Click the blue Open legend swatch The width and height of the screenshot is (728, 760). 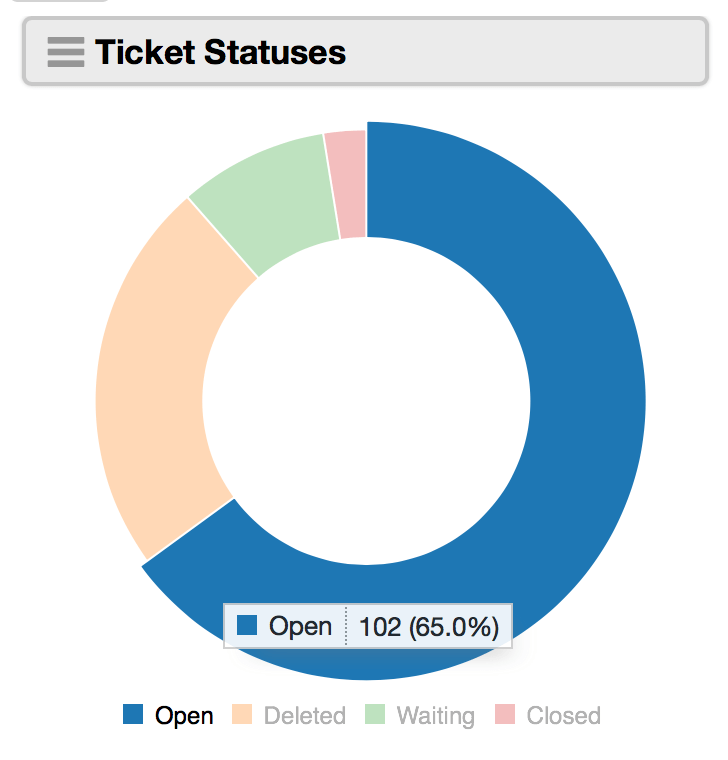[133, 714]
